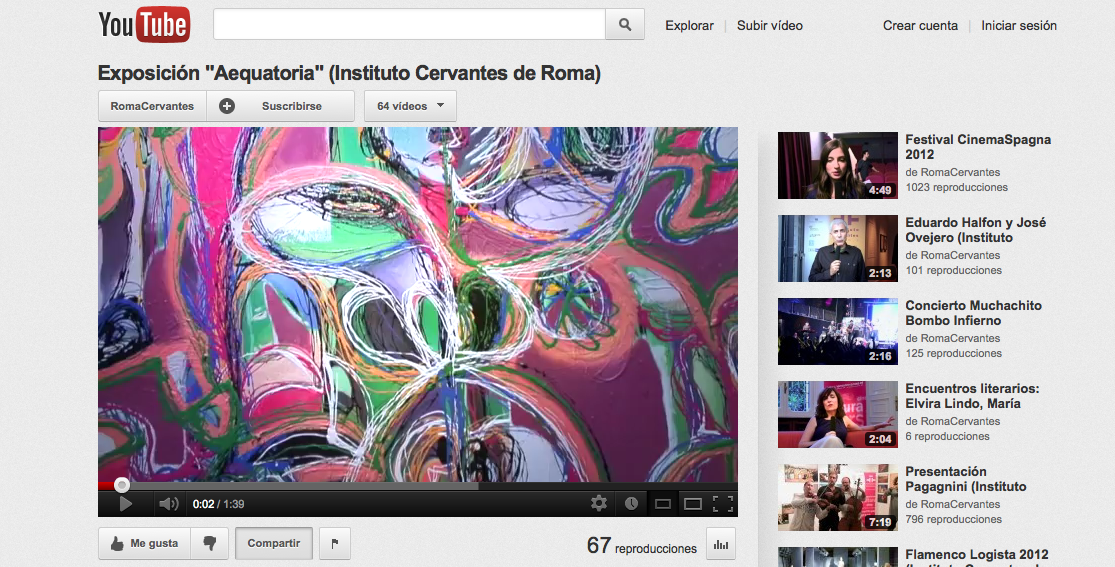The height and width of the screenshot is (567, 1115).
Task: Flag the video with the flag icon
Action: coord(335,544)
